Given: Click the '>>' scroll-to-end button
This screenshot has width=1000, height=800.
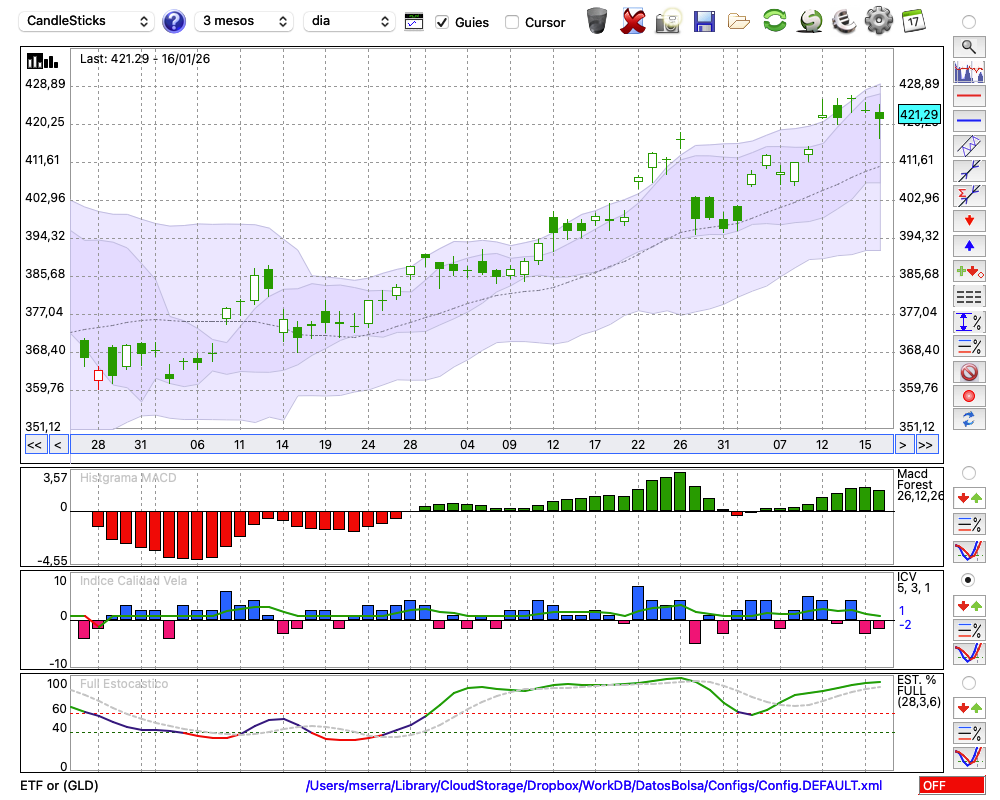Looking at the screenshot, I should (x=926, y=444).
